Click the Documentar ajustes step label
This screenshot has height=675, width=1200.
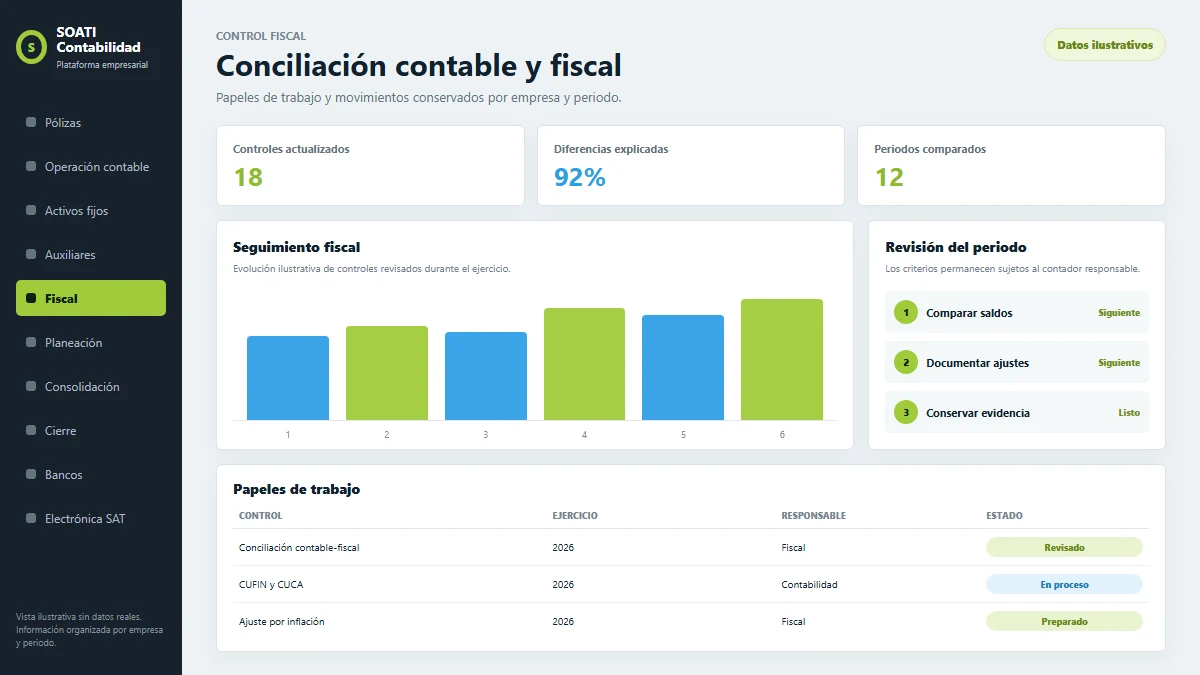click(x=977, y=363)
